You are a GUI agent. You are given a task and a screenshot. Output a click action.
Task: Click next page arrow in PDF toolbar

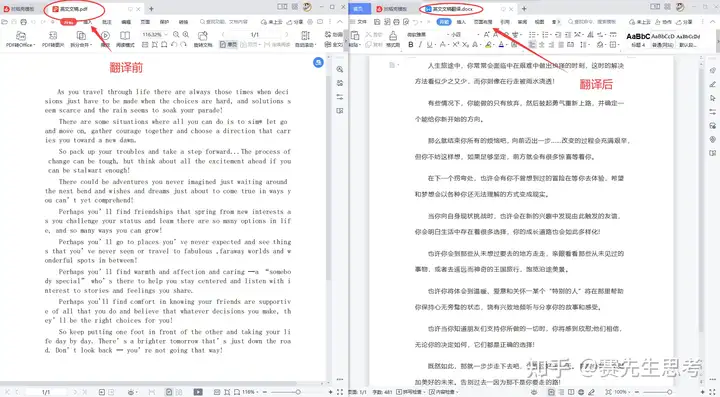287,34
